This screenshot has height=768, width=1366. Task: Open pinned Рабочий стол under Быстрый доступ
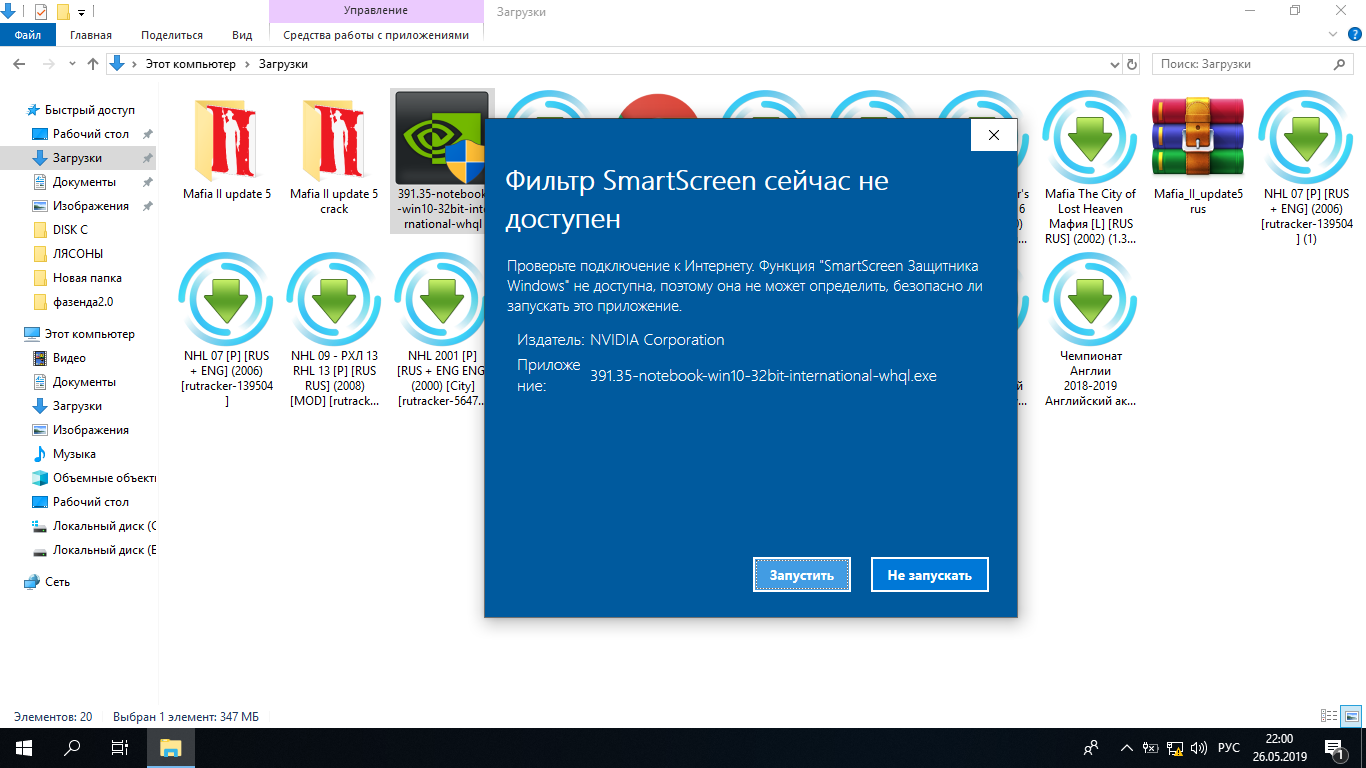(x=90, y=134)
